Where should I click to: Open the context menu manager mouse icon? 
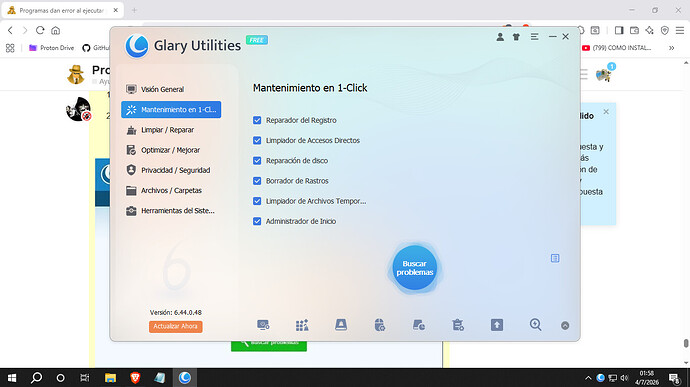click(x=380, y=325)
